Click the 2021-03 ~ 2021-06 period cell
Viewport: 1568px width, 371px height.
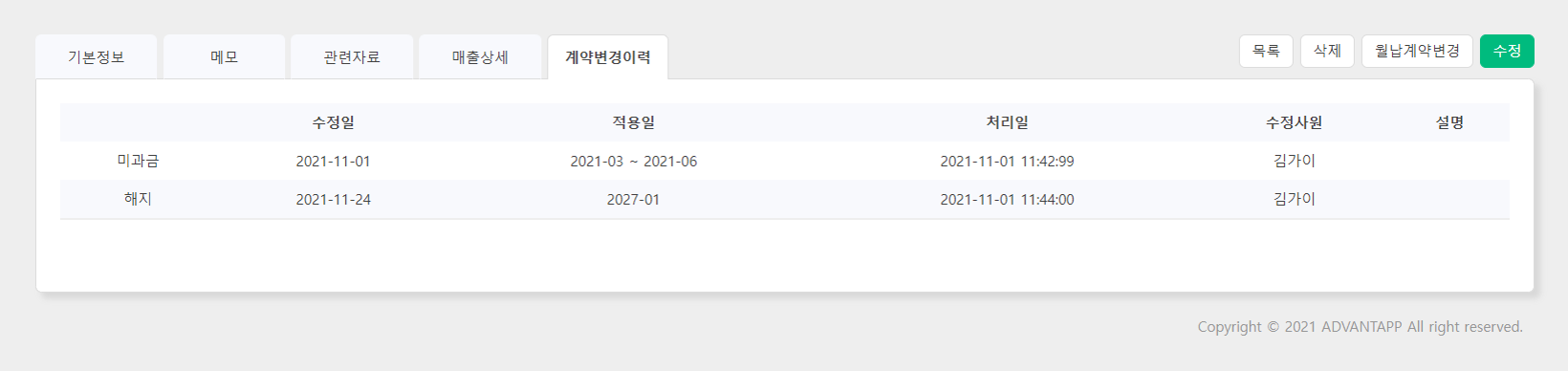pyautogui.click(x=633, y=162)
